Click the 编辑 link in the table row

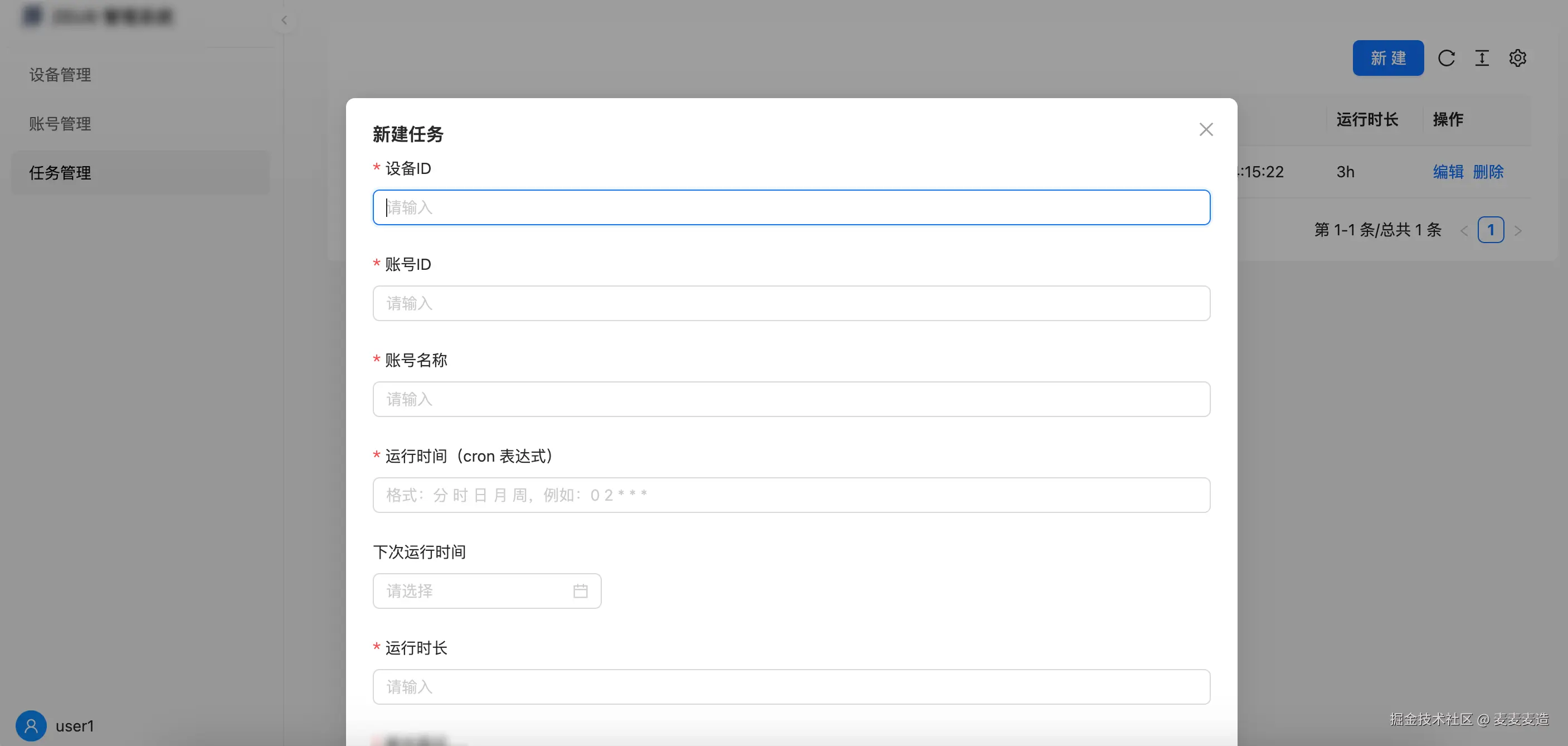coord(1448,172)
